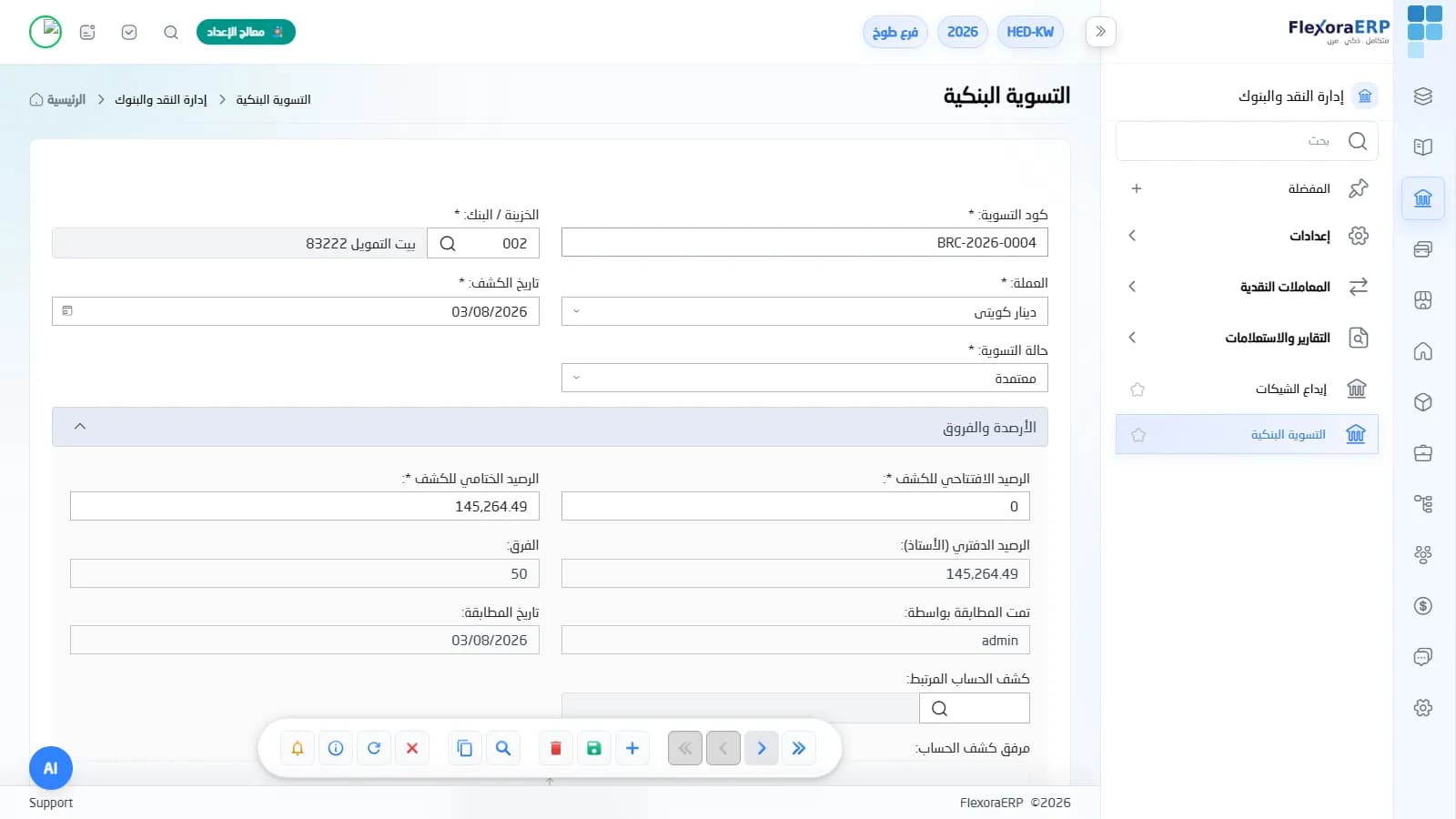Go to next record arrow
Image resolution: width=1456 pixels, height=819 pixels.
762,748
